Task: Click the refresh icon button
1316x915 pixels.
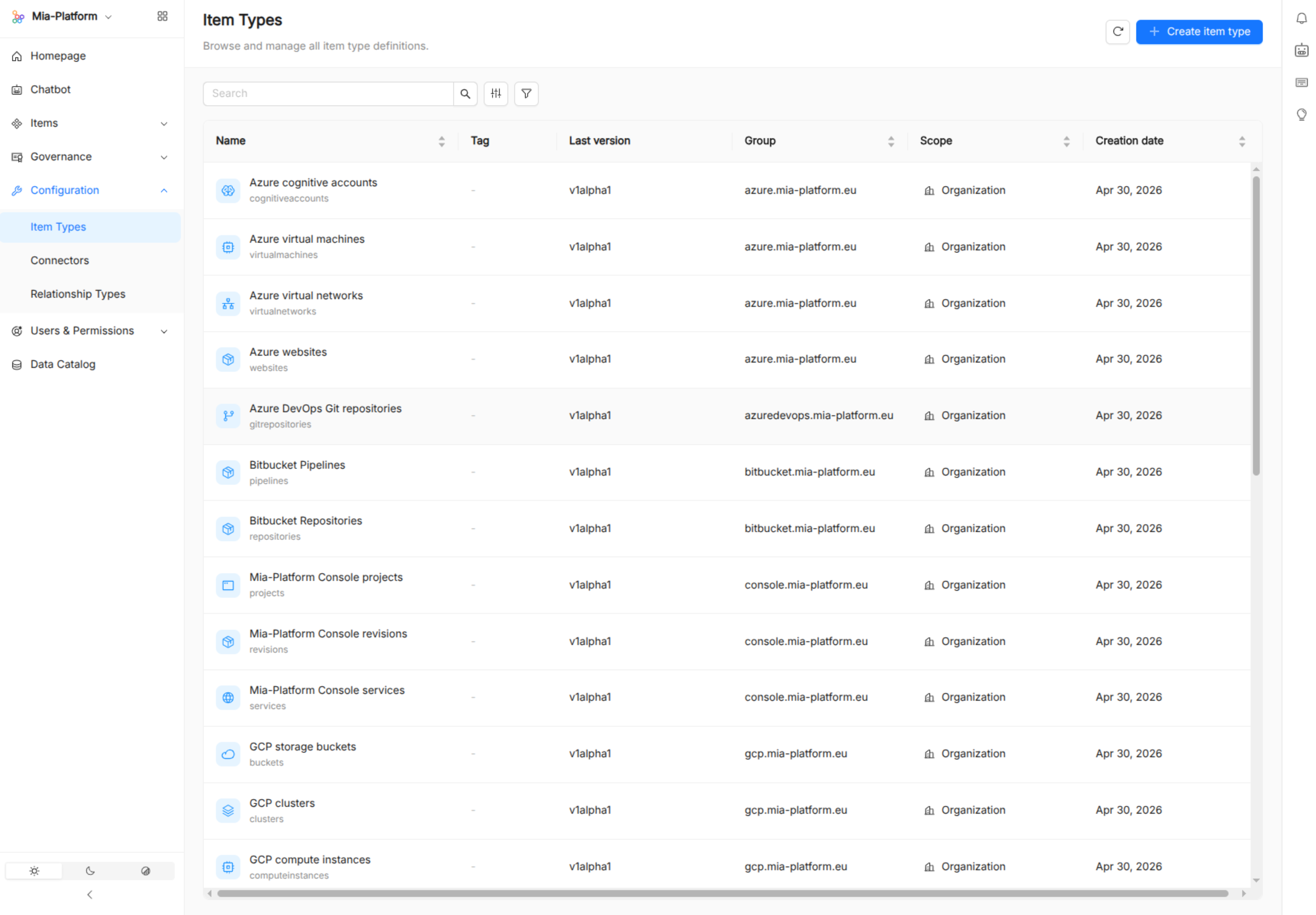Action: pos(1117,32)
